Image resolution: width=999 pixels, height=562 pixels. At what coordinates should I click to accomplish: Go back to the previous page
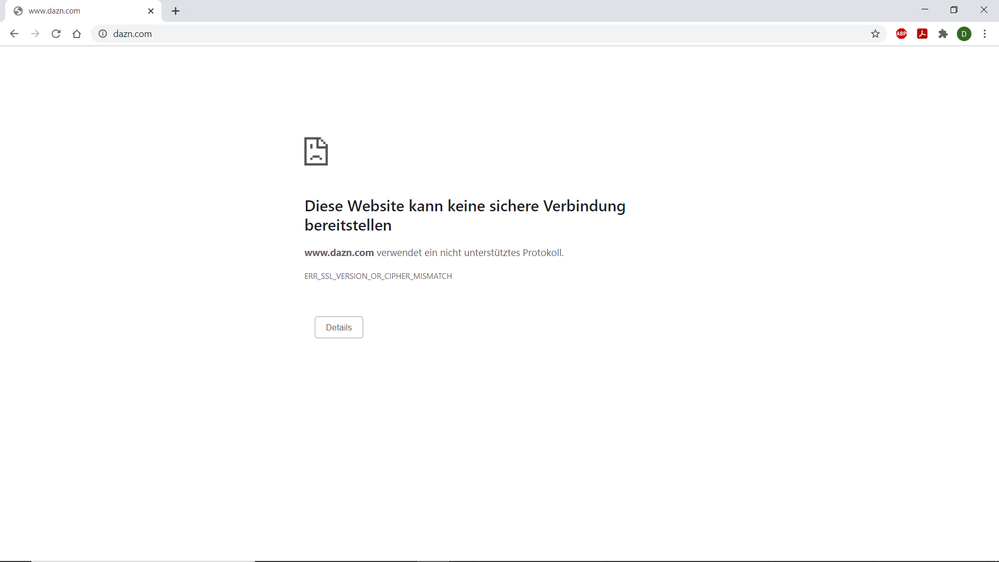click(14, 34)
